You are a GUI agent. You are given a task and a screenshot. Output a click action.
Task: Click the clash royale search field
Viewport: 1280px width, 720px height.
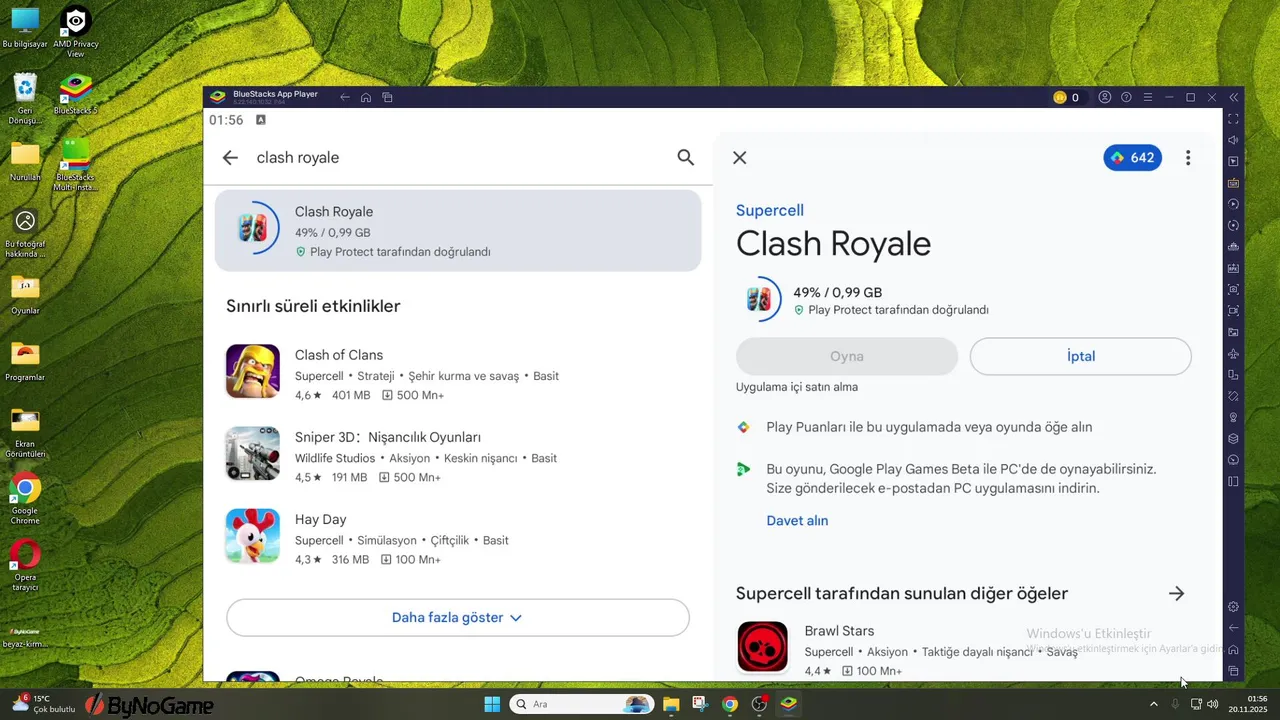[460, 158]
